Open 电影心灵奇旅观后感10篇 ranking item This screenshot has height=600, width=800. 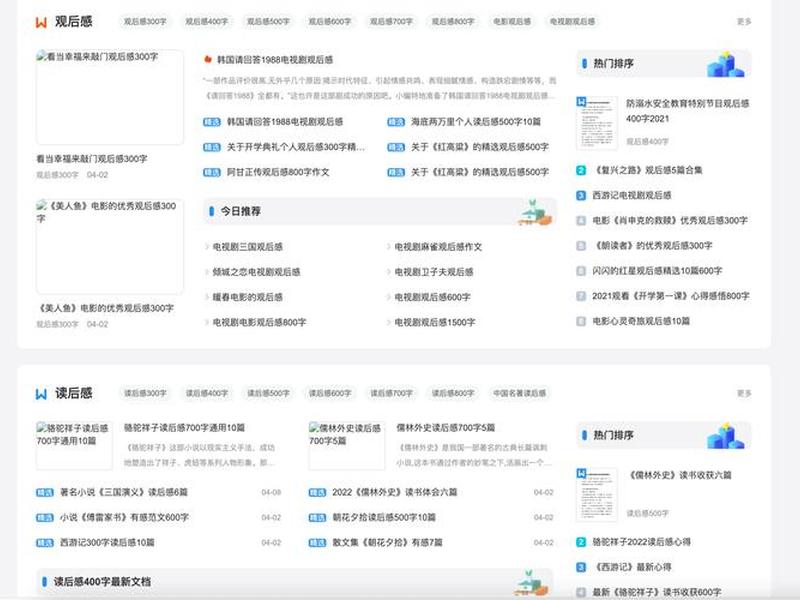pos(641,321)
